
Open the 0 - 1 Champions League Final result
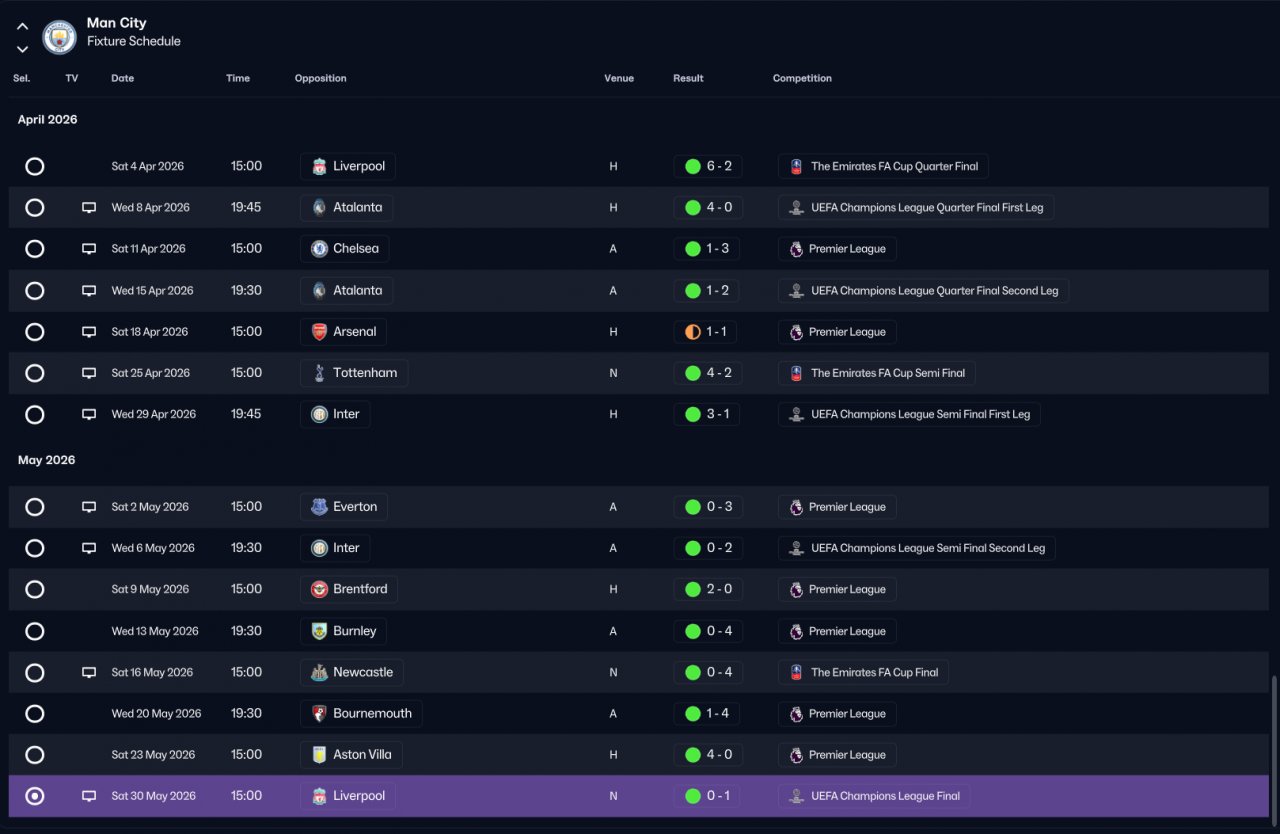[706, 796]
